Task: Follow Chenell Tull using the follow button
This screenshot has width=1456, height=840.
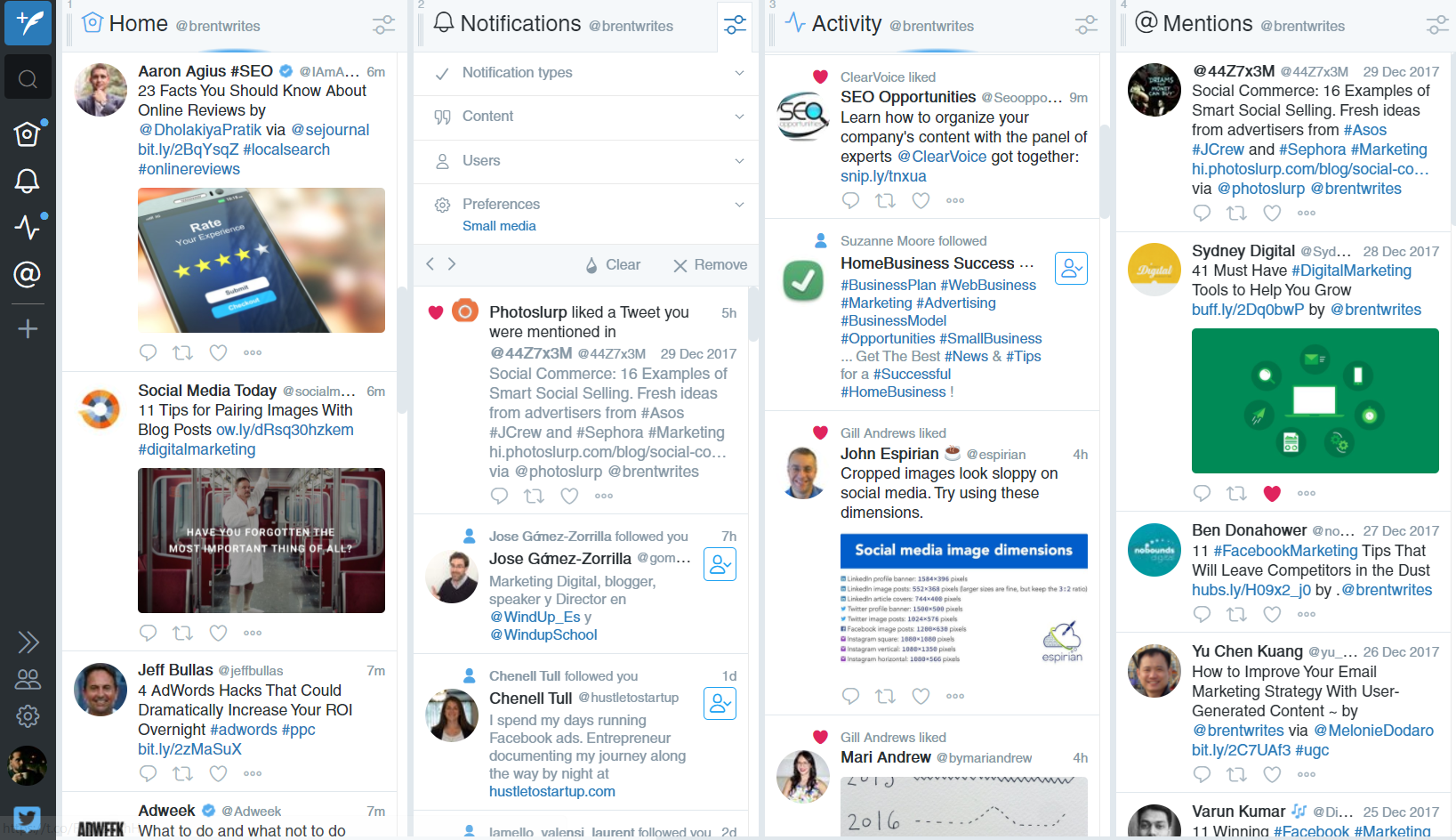Action: [720, 703]
